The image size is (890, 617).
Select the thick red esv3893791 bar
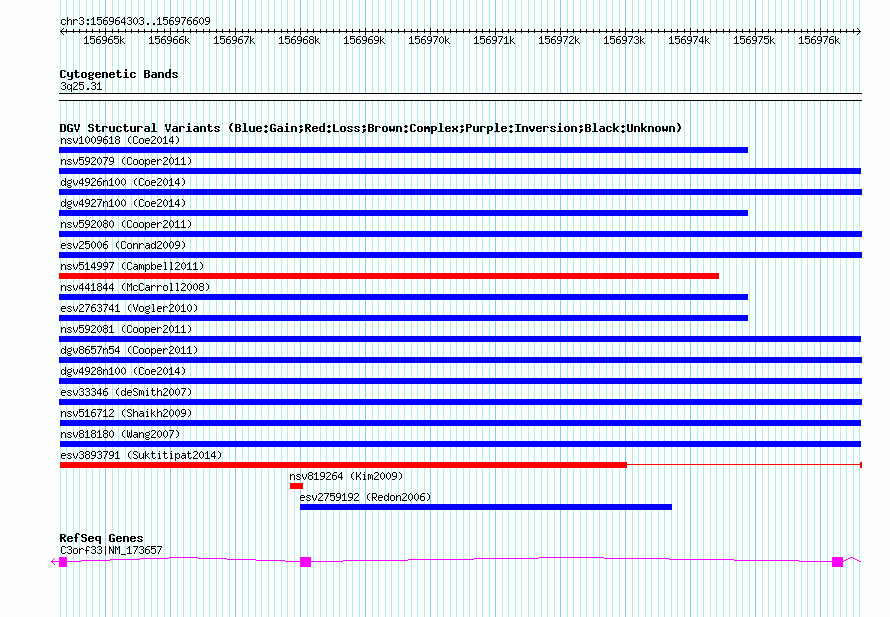tap(343, 465)
